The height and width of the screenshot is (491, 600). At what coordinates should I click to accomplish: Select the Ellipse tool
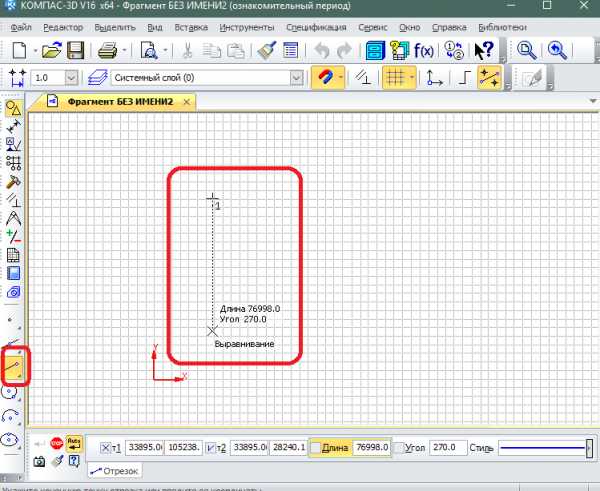(x=10, y=440)
